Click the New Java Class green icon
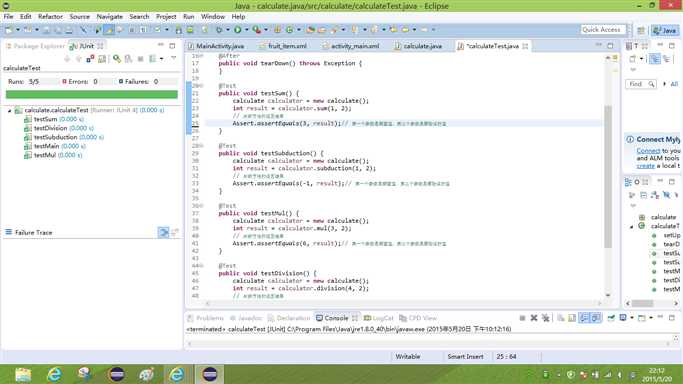683x384 pixels. click(290, 30)
